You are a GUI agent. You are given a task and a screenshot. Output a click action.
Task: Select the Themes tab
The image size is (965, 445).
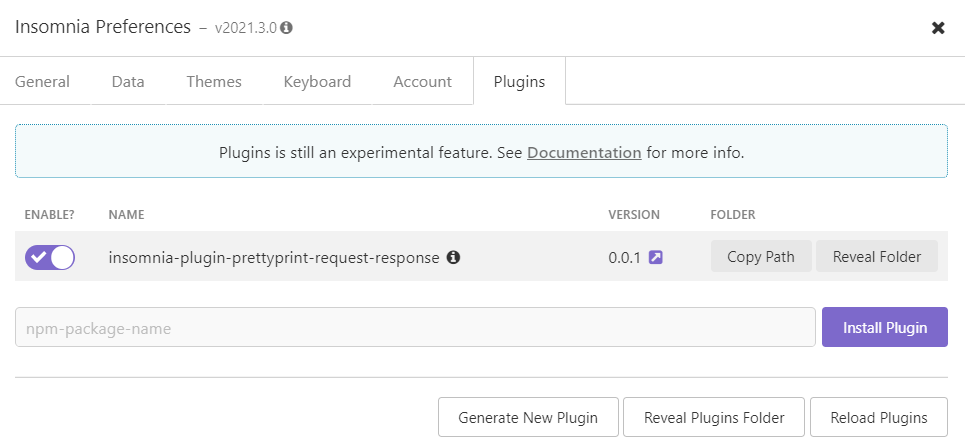point(214,82)
